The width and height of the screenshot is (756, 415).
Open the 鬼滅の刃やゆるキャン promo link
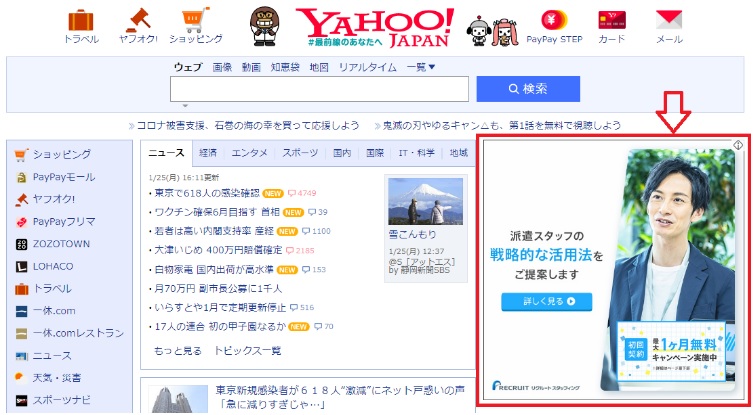point(501,125)
